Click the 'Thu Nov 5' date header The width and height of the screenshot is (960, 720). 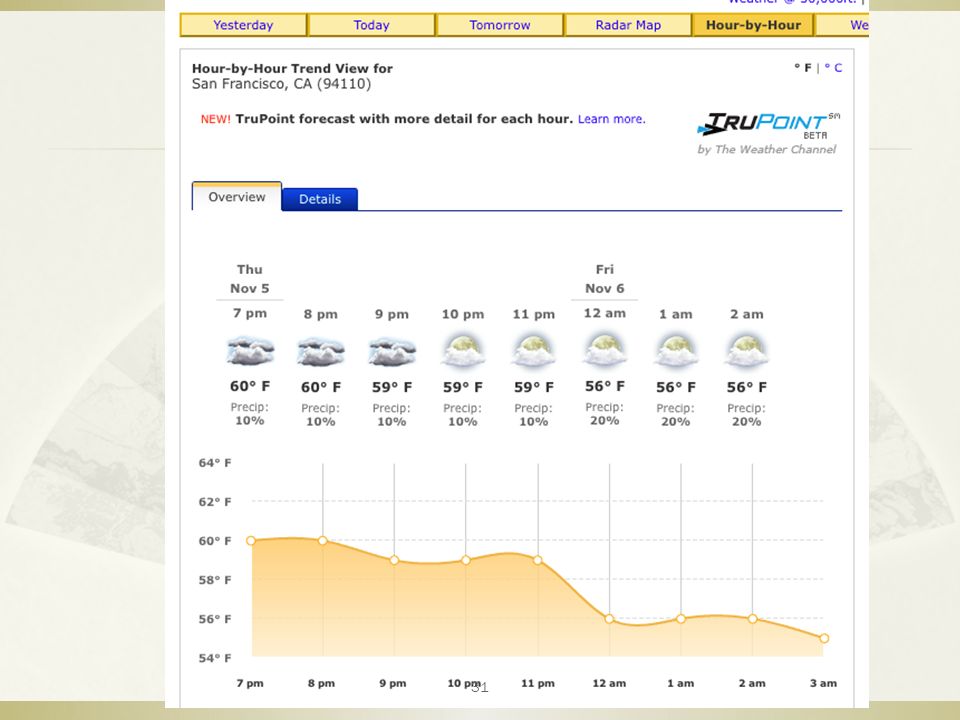(250, 279)
